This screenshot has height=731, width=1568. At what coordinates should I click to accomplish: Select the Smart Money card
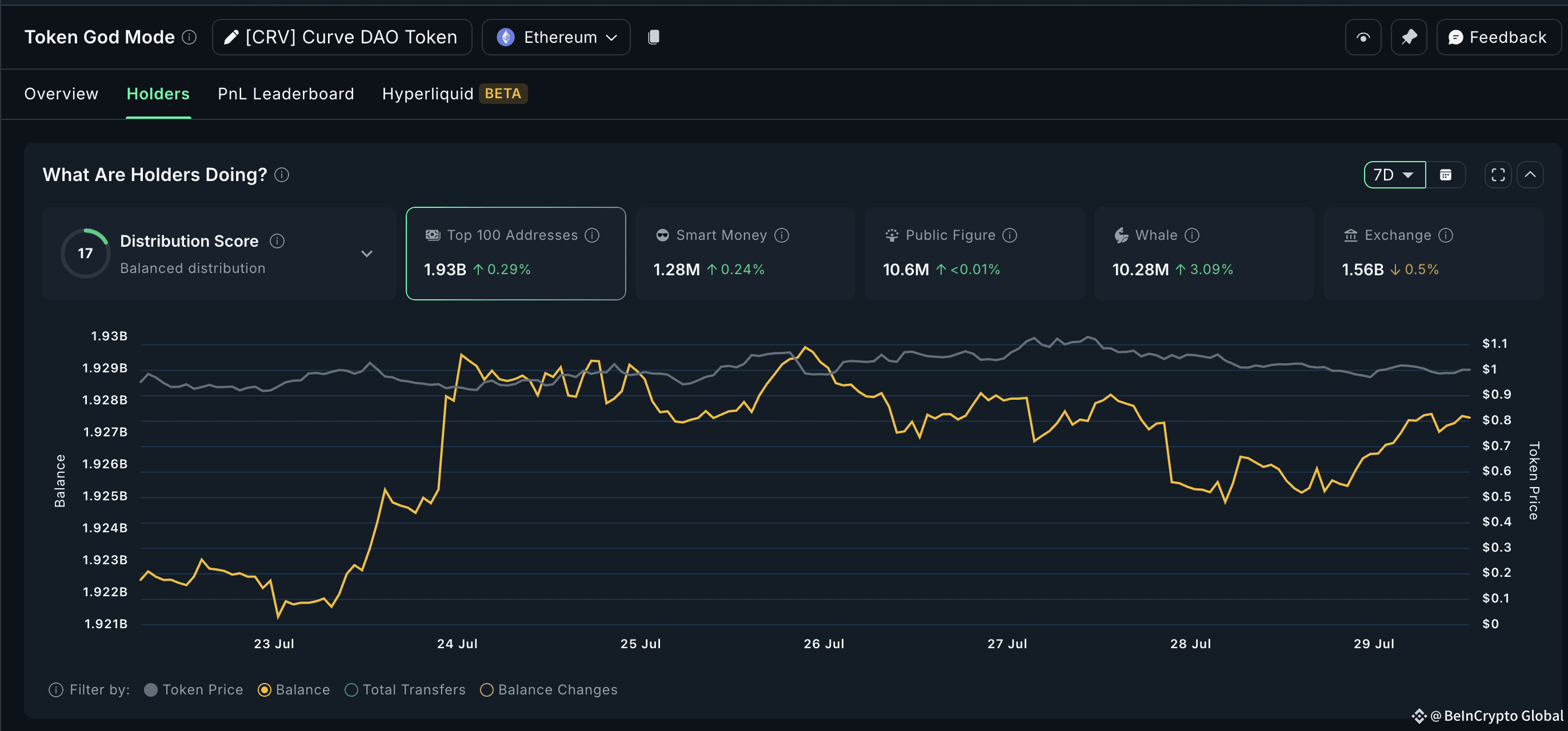pyautogui.click(x=745, y=254)
